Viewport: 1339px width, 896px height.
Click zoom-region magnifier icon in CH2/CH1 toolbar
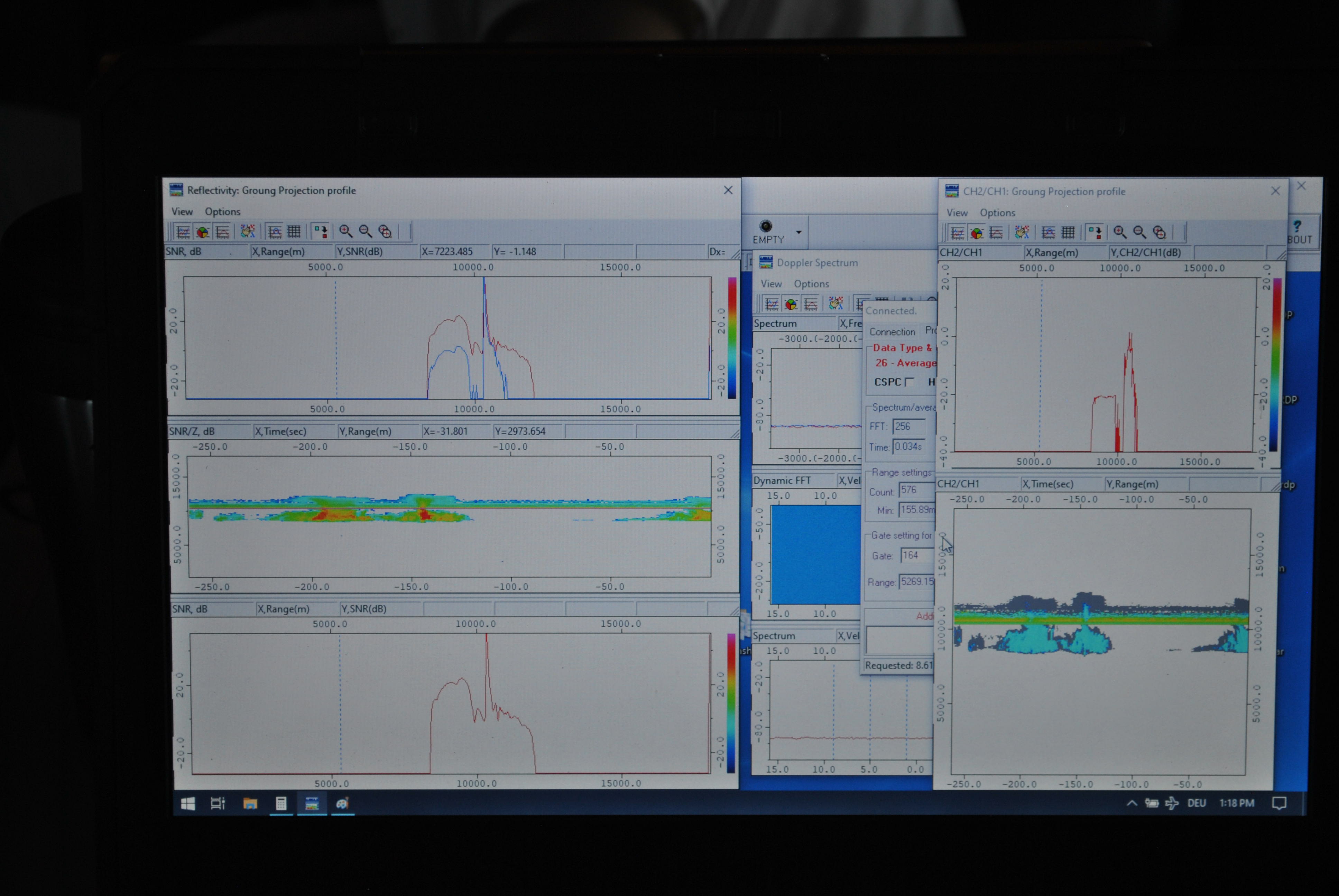click(1159, 233)
